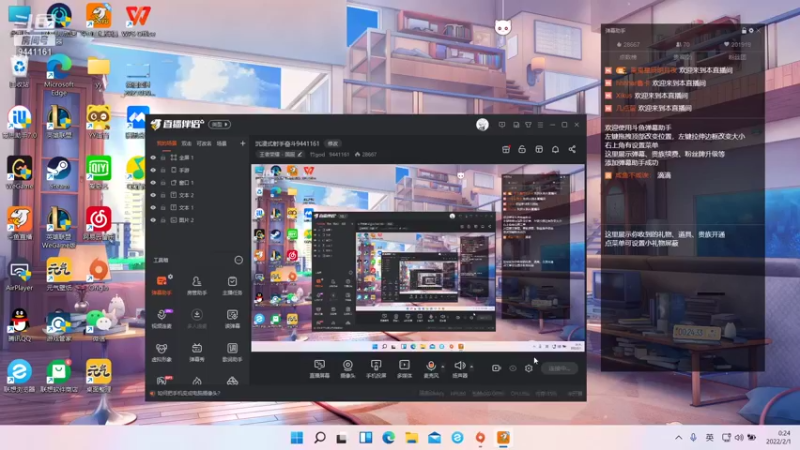Open Microsoft Edge desktop shortcut
Screen dimensions: 800x450
point(59,74)
